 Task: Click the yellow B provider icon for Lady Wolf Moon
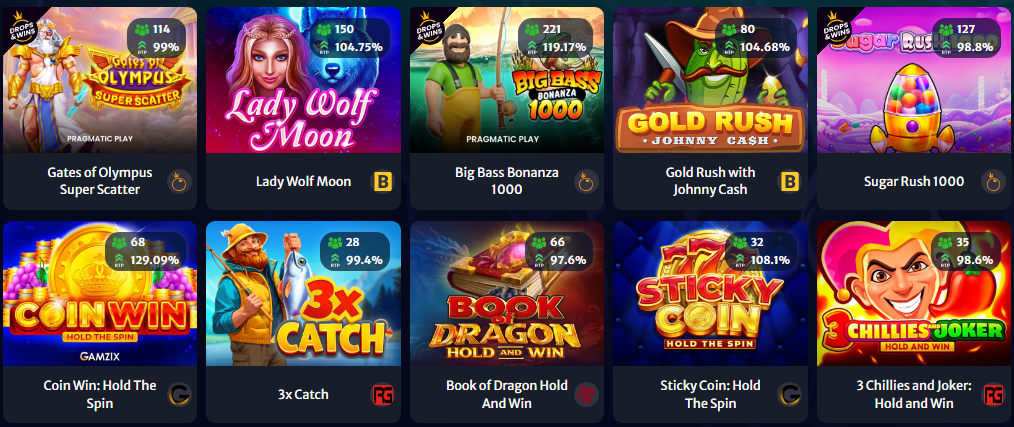pos(382,182)
